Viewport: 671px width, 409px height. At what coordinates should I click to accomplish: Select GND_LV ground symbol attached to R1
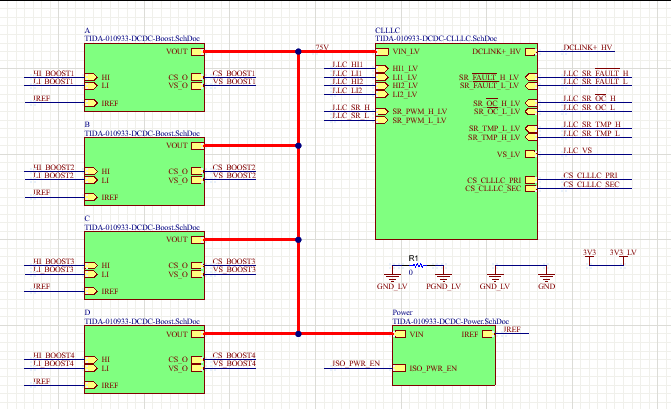click(392, 276)
